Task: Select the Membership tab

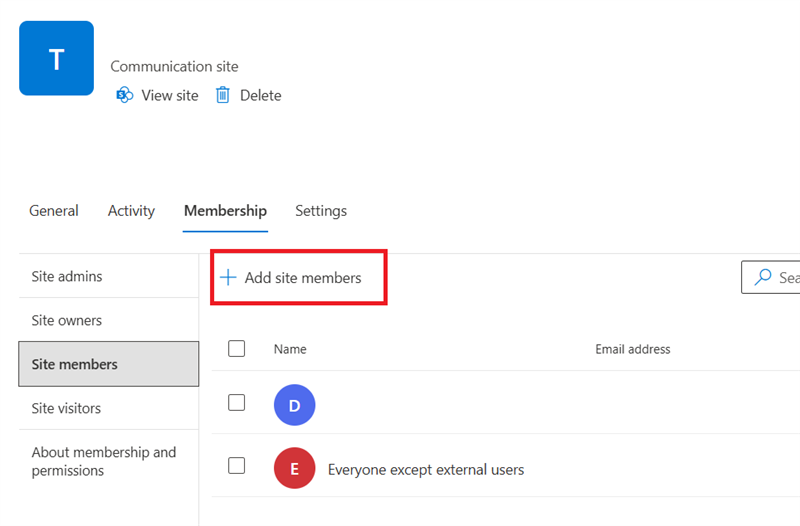Action: 225,211
